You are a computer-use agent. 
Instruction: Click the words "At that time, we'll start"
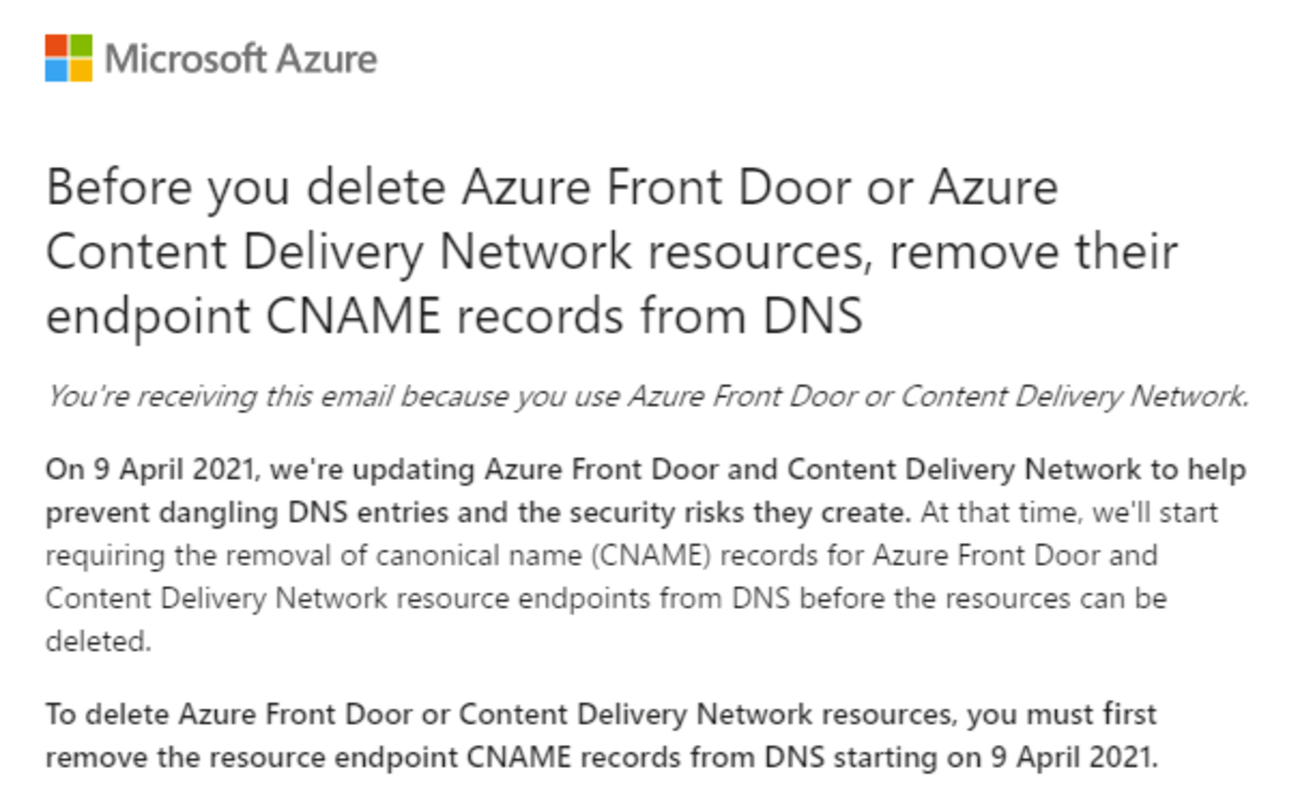click(x=1068, y=513)
